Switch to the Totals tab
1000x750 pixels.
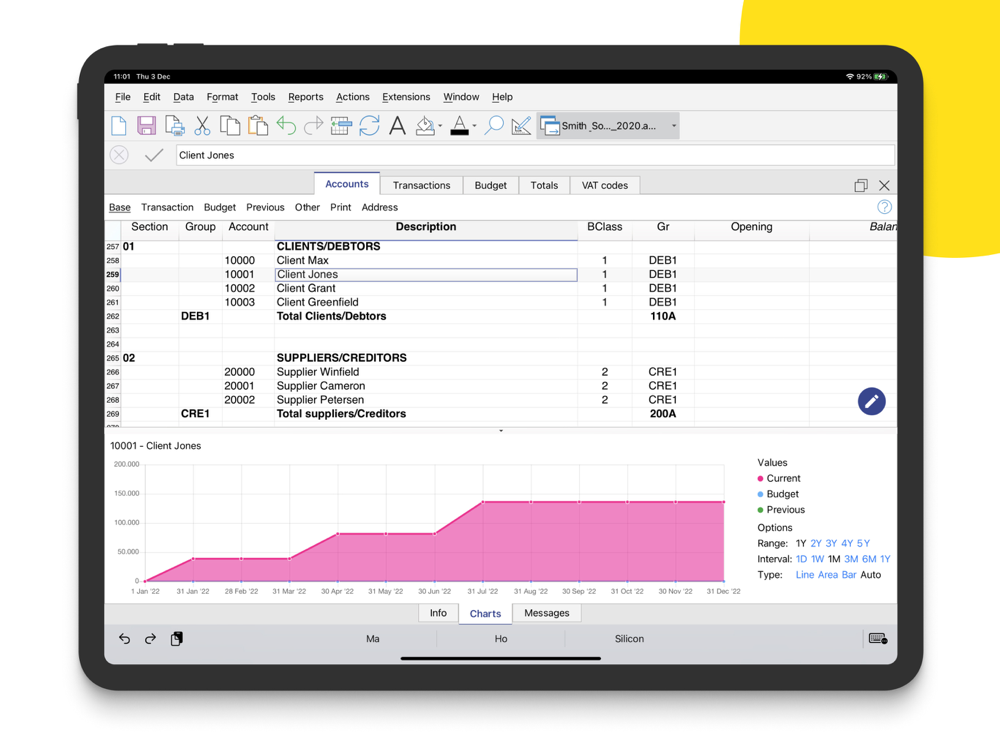coord(544,185)
